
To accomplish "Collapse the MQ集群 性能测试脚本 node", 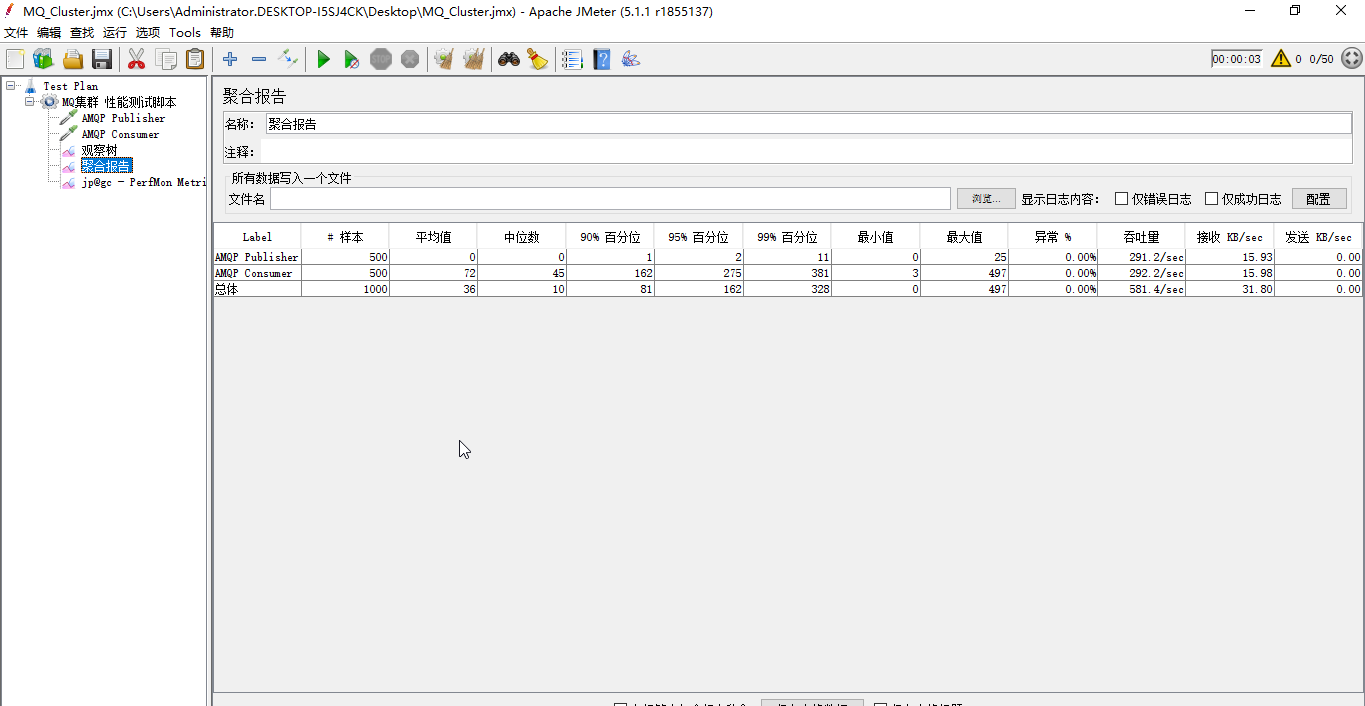I will click(30, 102).
